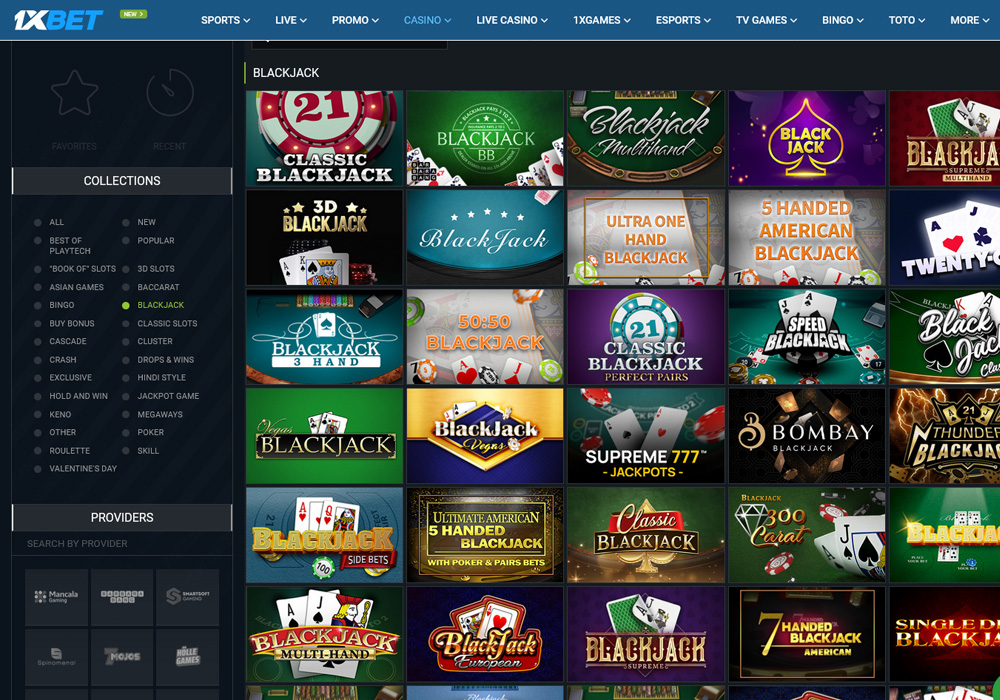Open the LIVE CASINO menu item
Screen dimensions: 1000x700
pyautogui.click(x=511, y=19)
